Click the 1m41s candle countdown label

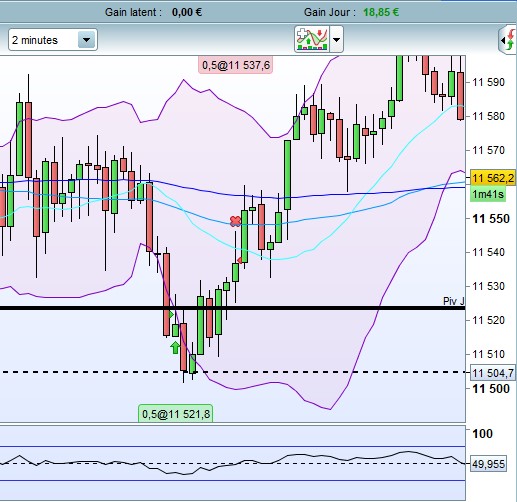tap(488, 194)
